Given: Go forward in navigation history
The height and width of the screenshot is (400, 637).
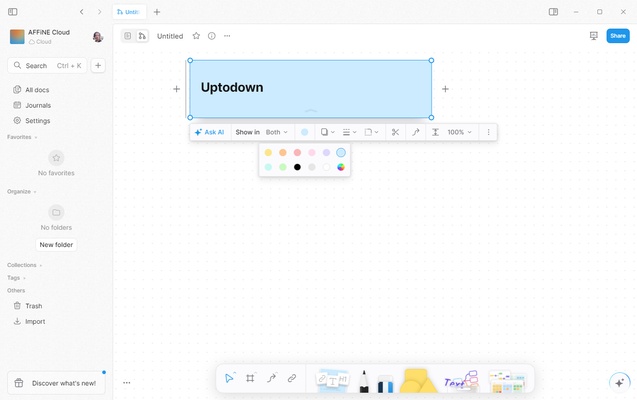Looking at the screenshot, I should point(100,12).
